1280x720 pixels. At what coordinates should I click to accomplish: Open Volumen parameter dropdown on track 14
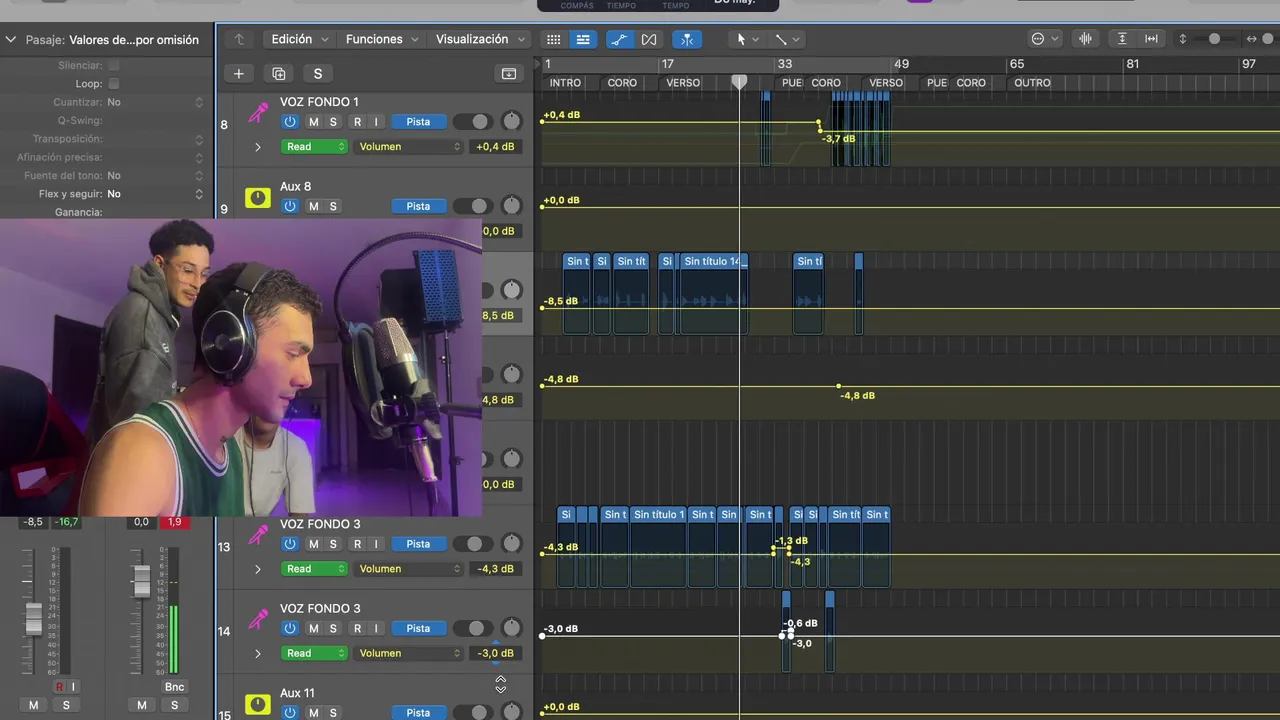(x=410, y=653)
